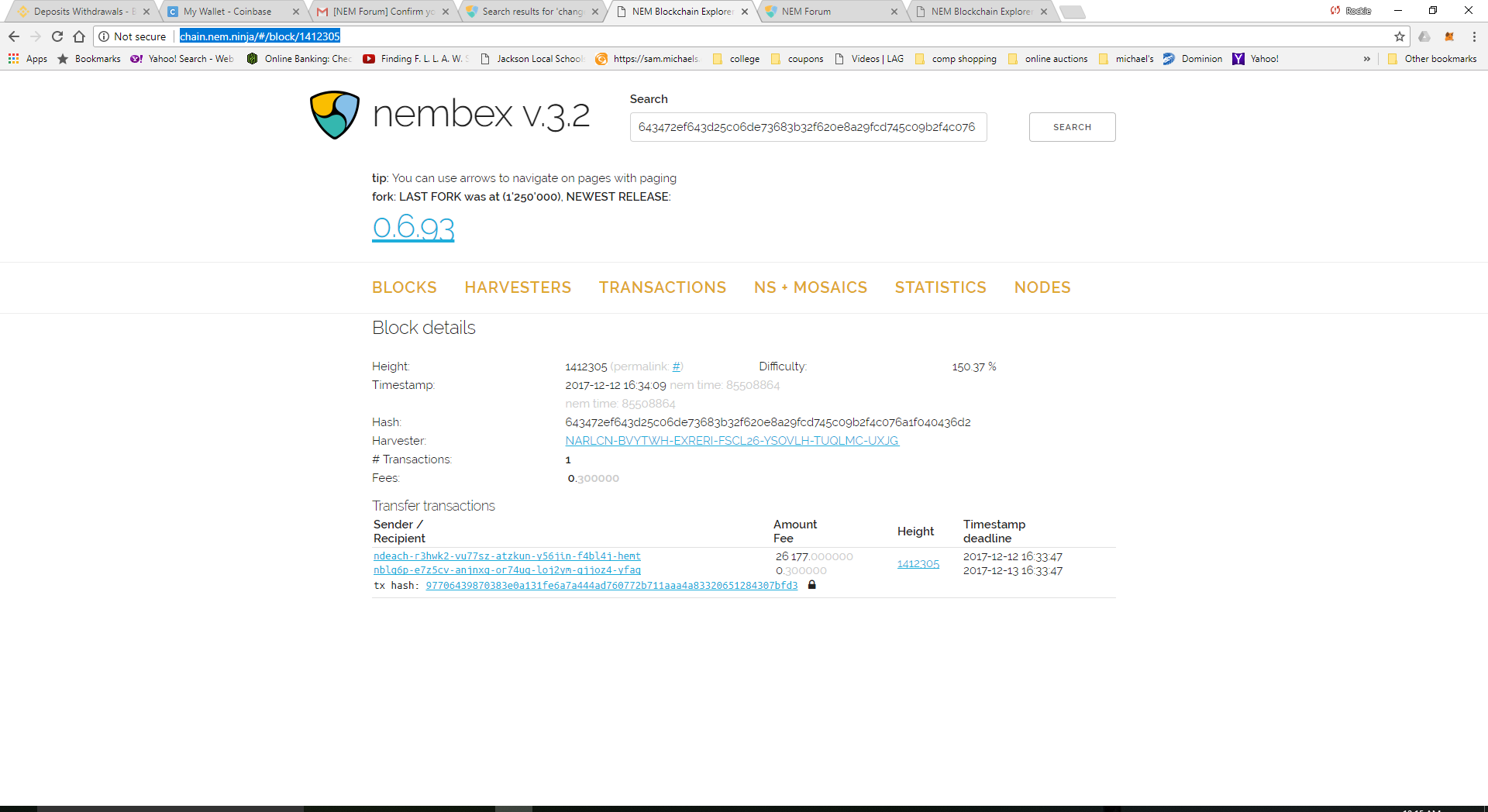The height and width of the screenshot is (812, 1488).
Task: Open the Apps shortcut in bookmarks bar
Action: 28,59
